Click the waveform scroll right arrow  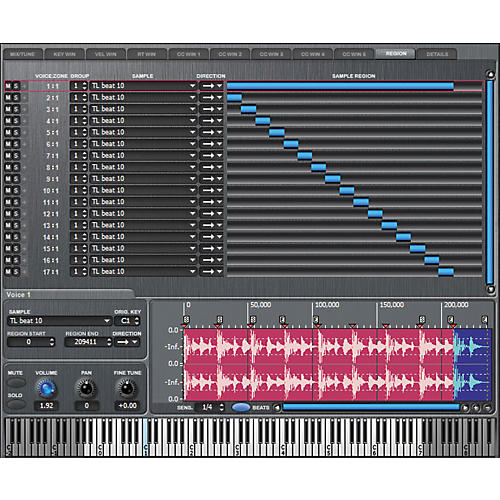point(465,408)
